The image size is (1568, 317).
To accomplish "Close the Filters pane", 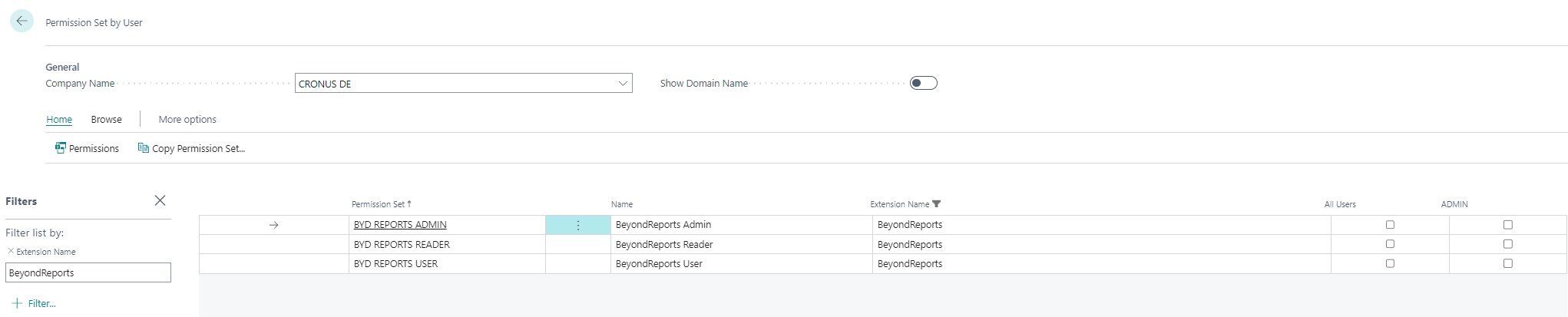I will (x=160, y=200).
